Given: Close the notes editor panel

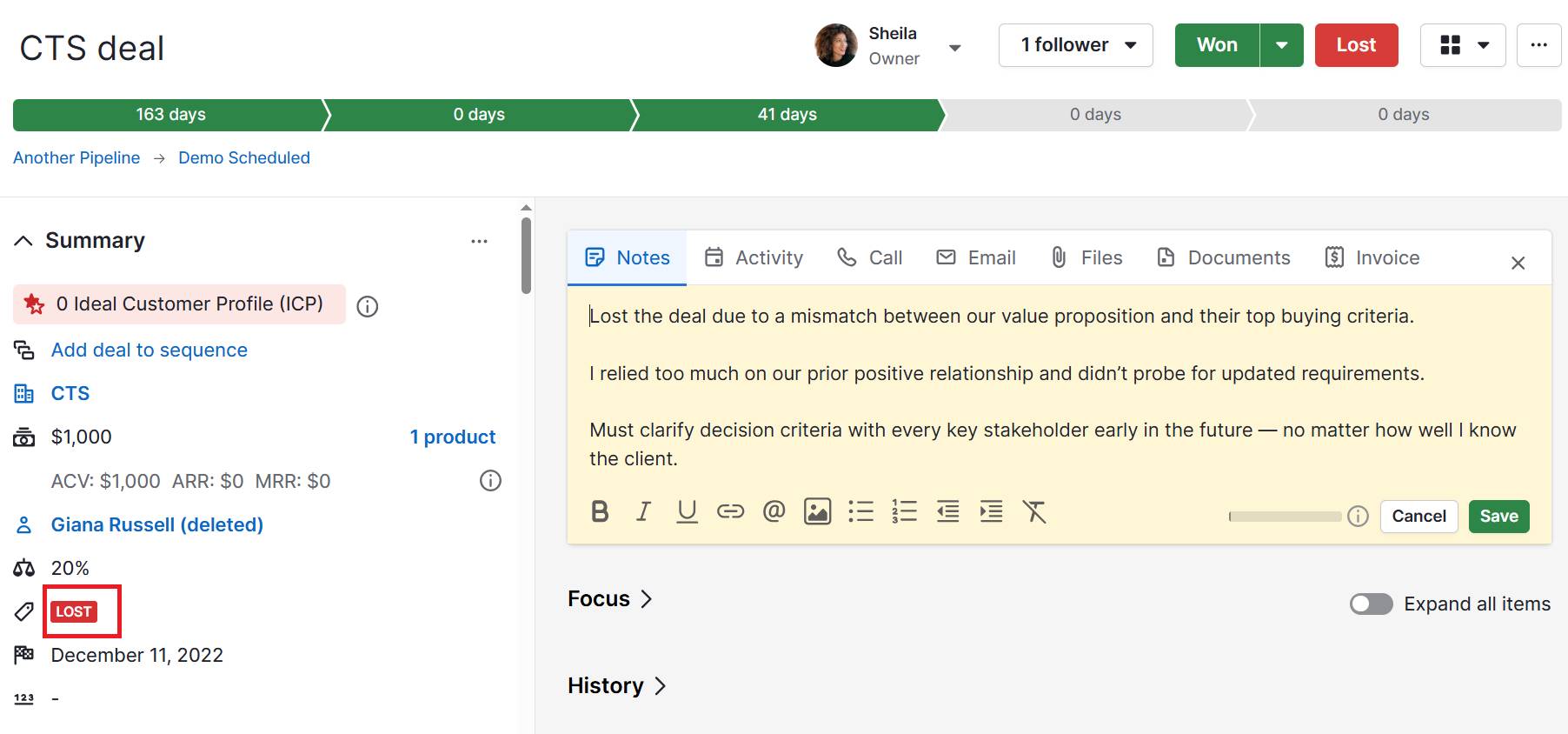Looking at the screenshot, I should [x=1518, y=263].
